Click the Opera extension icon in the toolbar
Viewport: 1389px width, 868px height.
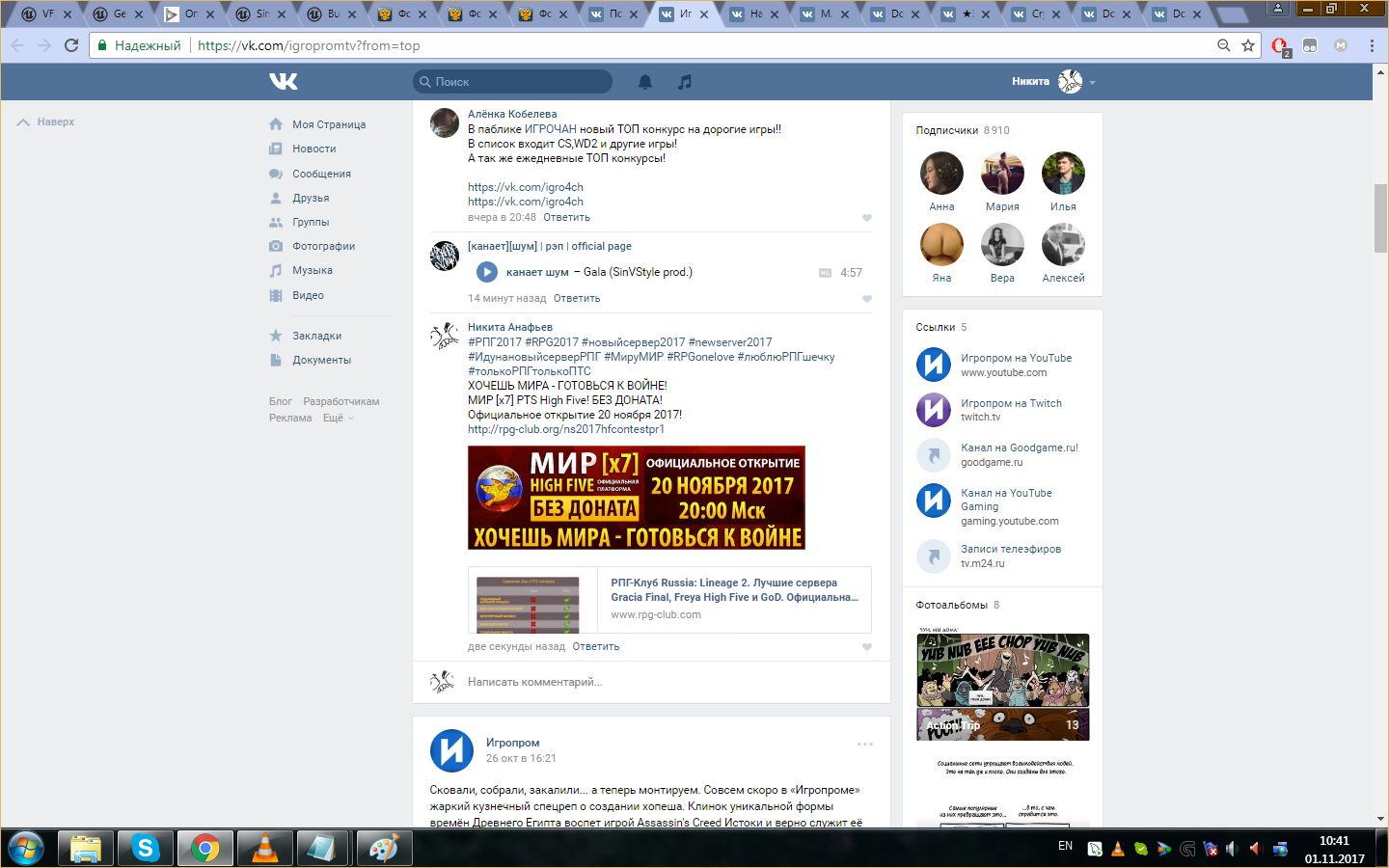1280,46
